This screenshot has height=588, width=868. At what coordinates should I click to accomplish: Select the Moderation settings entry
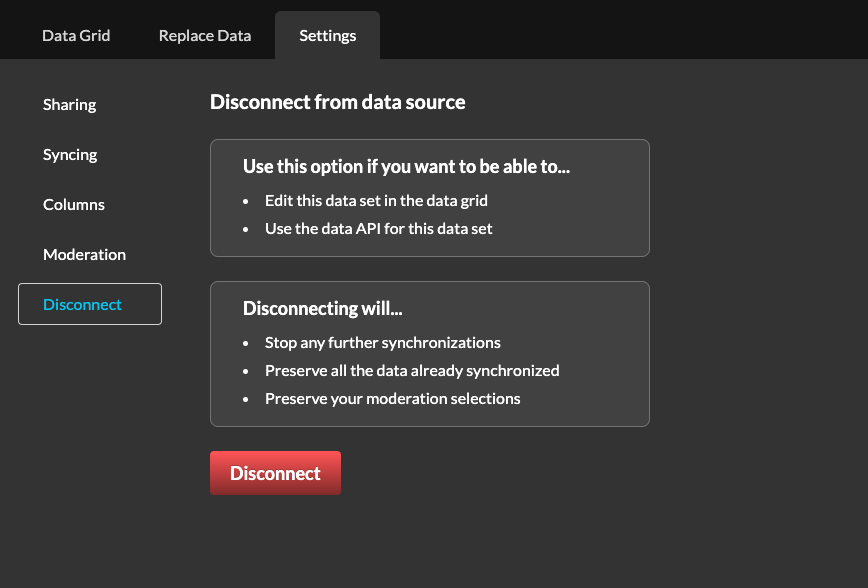(84, 254)
